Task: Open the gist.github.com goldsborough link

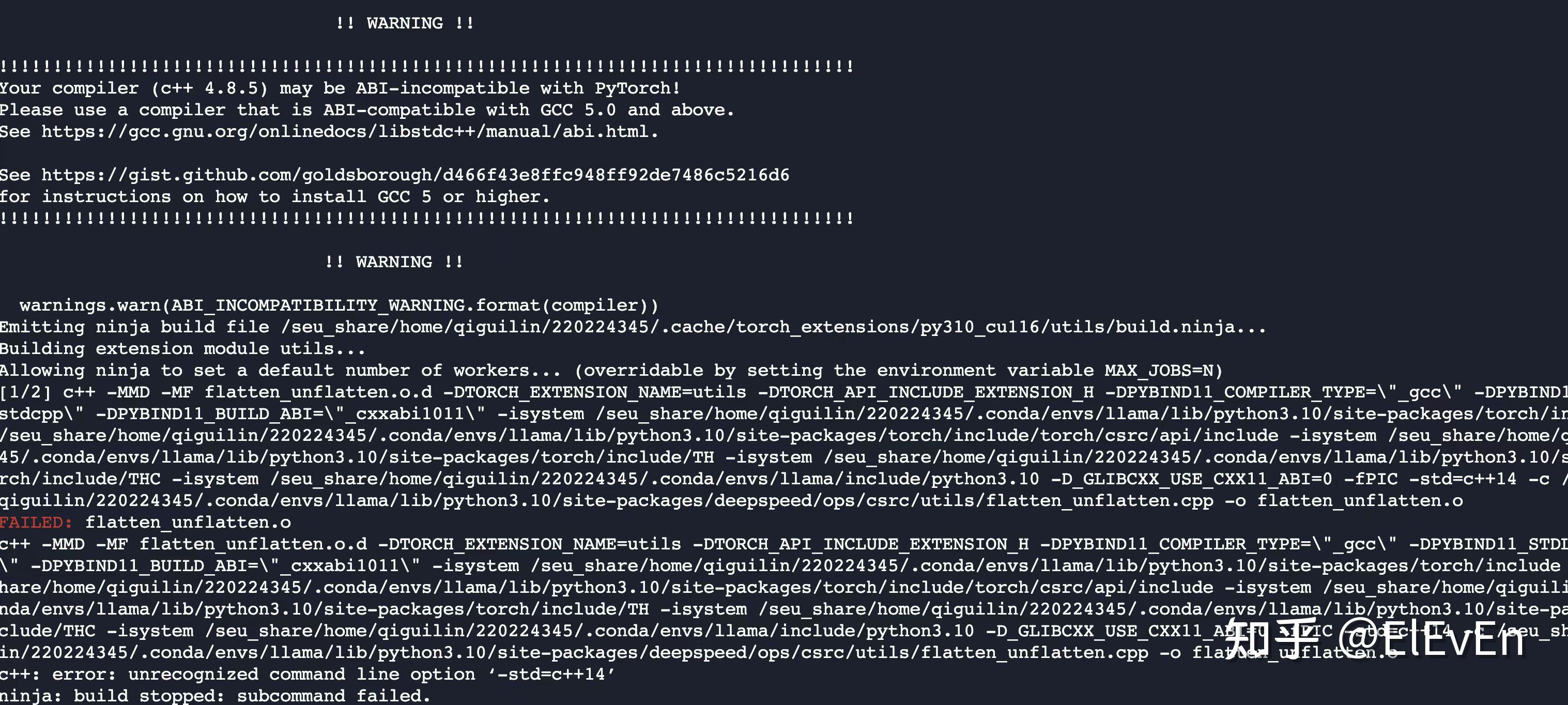Action: click(414, 175)
